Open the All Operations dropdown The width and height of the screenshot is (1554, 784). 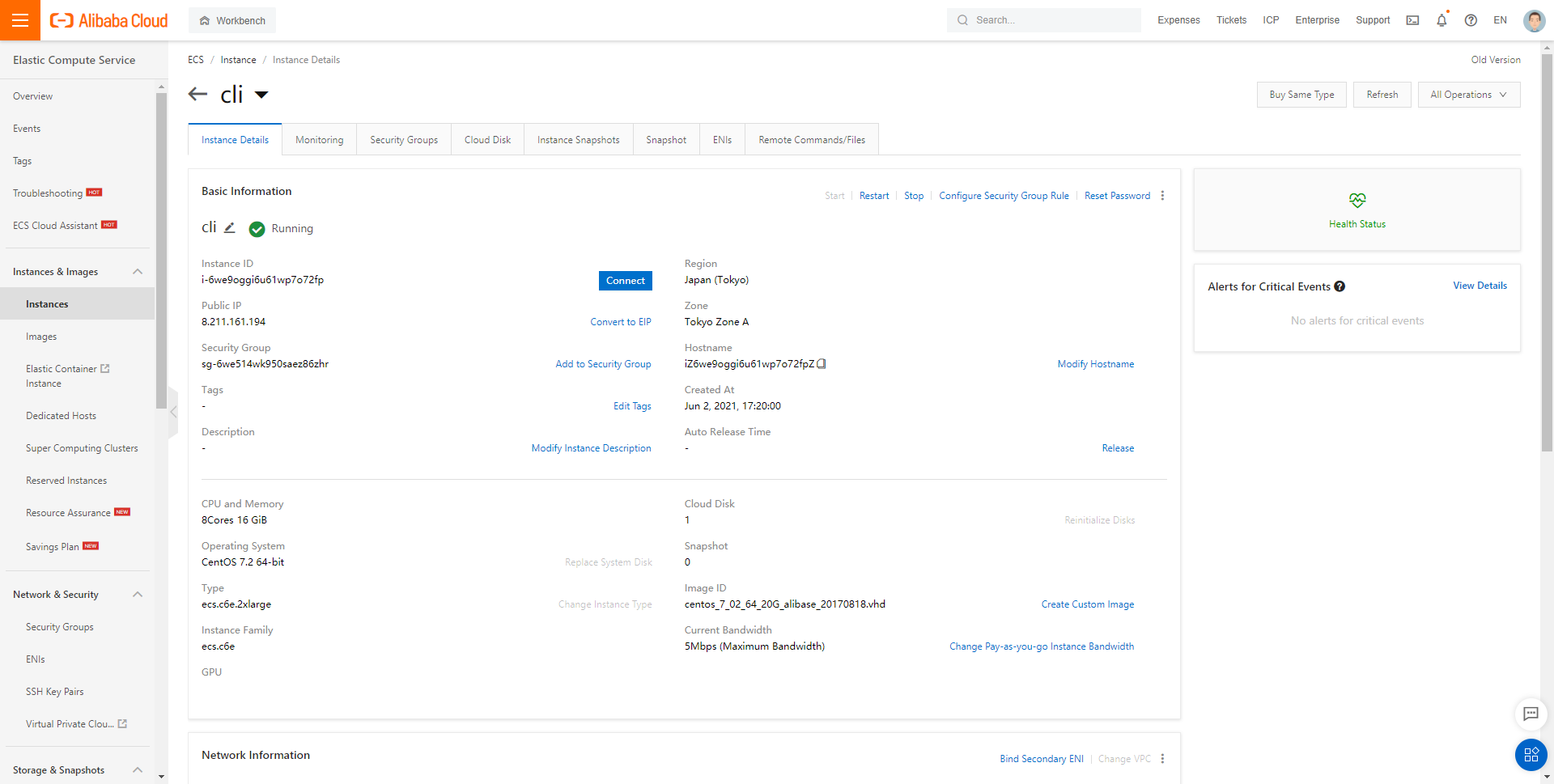1468,95
